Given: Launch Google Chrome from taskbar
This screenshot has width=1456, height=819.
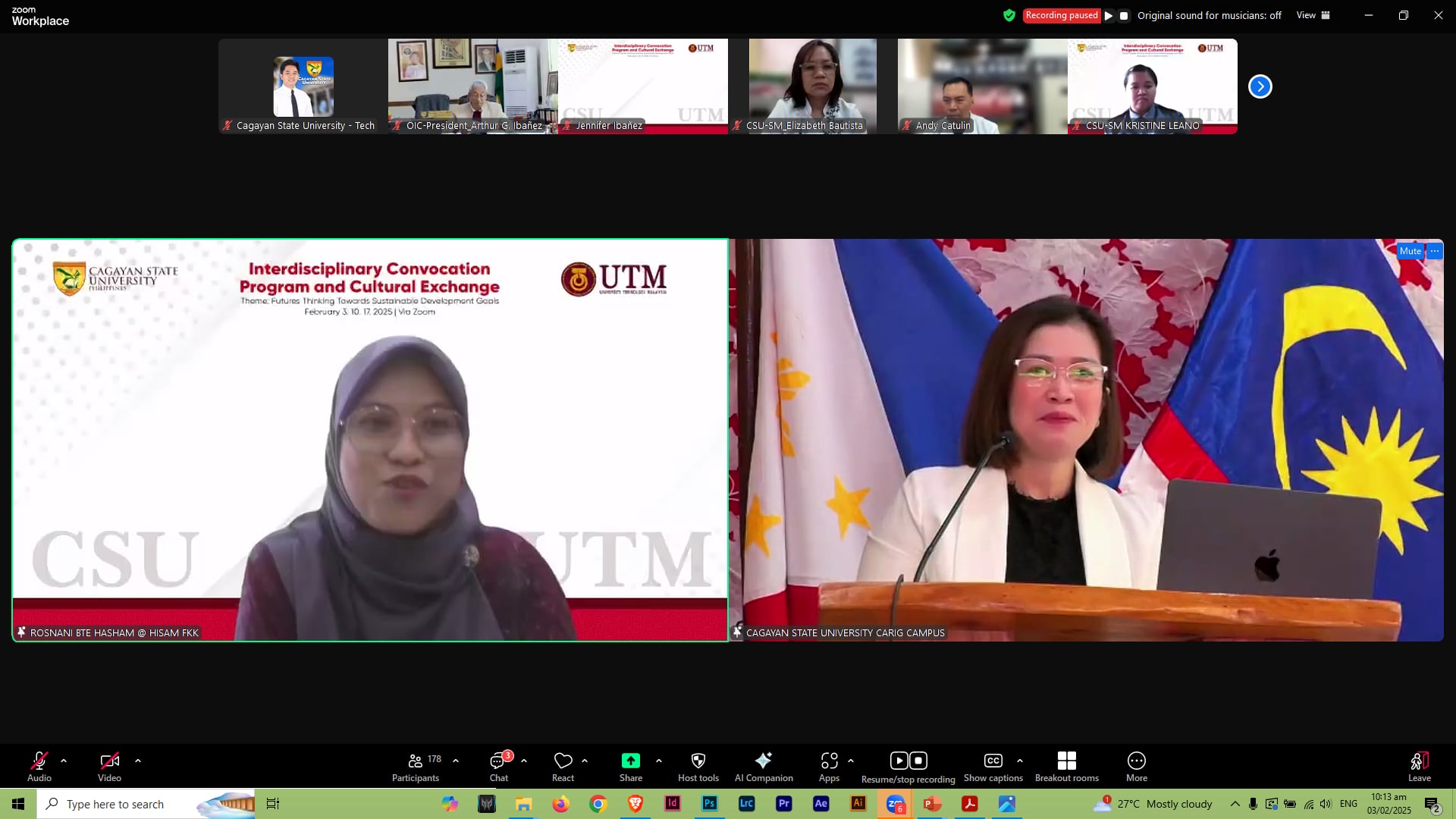Looking at the screenshot, I should click(598, 804).
